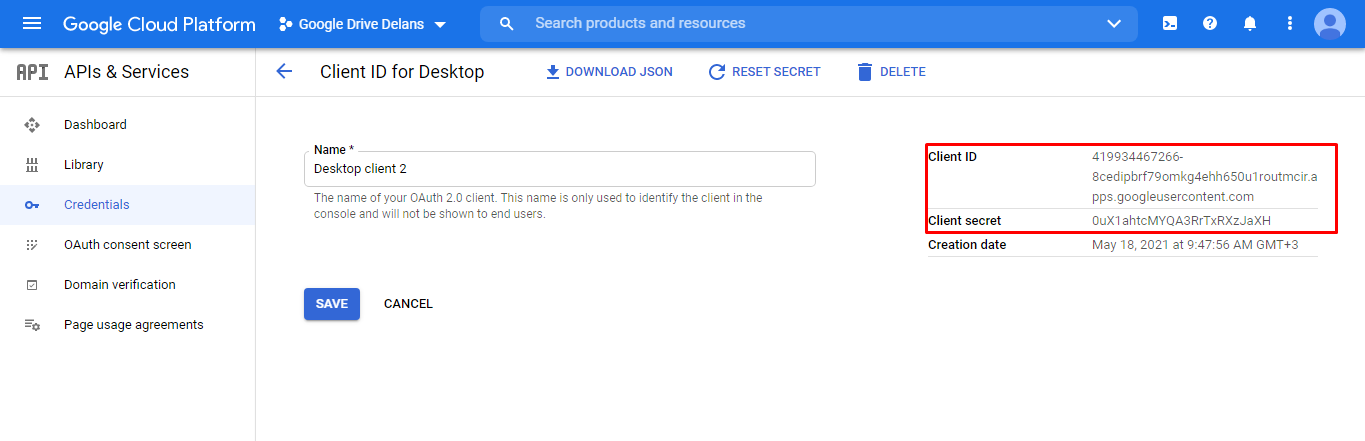Download the client JSON file
The image size is (1365, 441).
click(608, 72)
